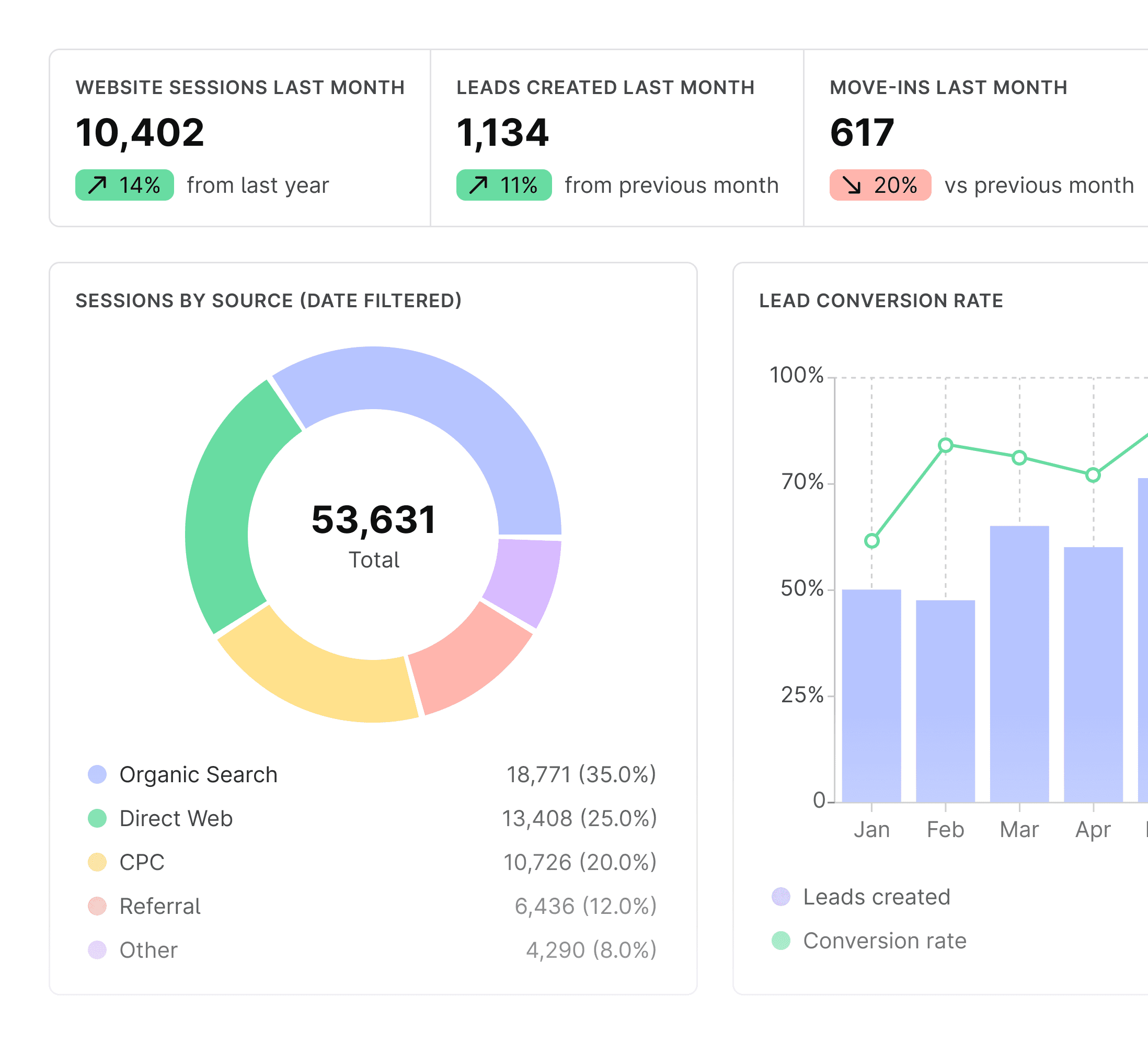Image resolution: width=1148 pixels, height=1044 pixels.
Task: Click the up arrow in the 11% badge
Action: click(478, 185)
